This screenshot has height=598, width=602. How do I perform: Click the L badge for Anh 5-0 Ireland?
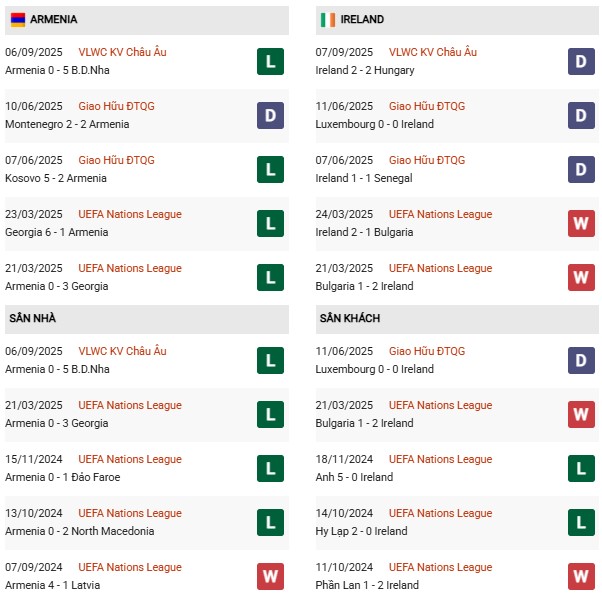[x=581, y=469]
